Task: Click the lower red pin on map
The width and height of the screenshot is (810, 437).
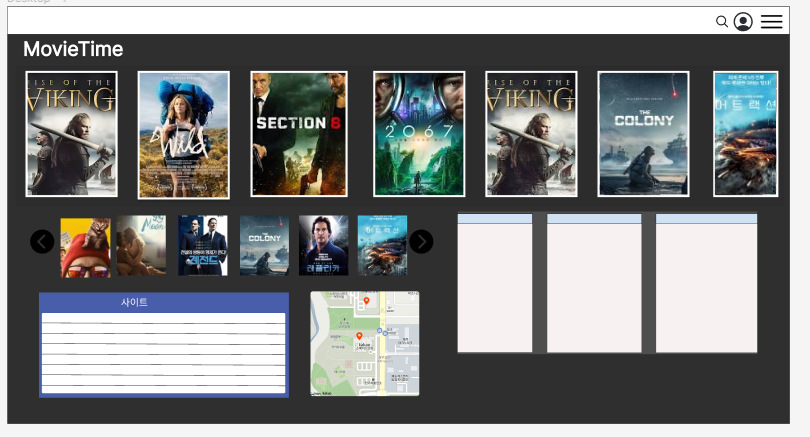Action: (x=360, y=336)
